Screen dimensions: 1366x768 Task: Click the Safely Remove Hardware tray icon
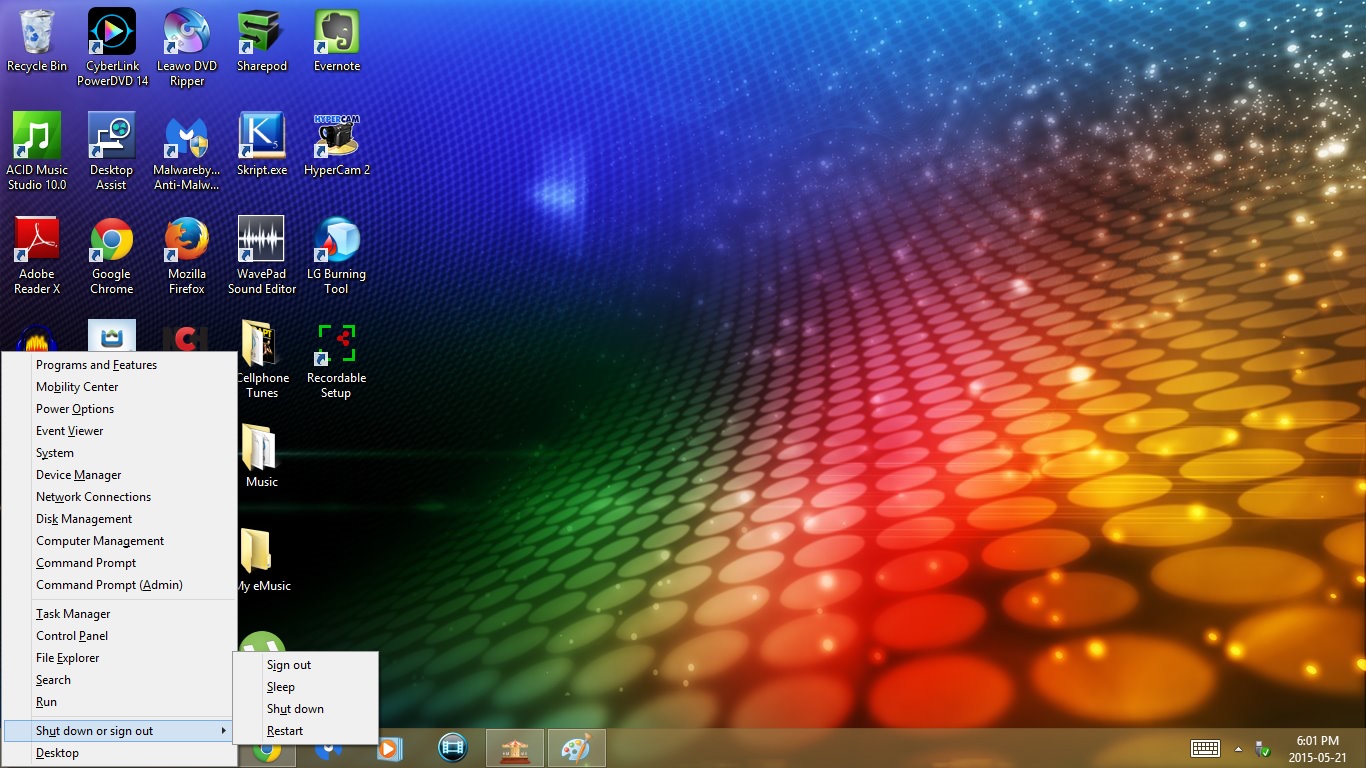(x=1263, y=748)
